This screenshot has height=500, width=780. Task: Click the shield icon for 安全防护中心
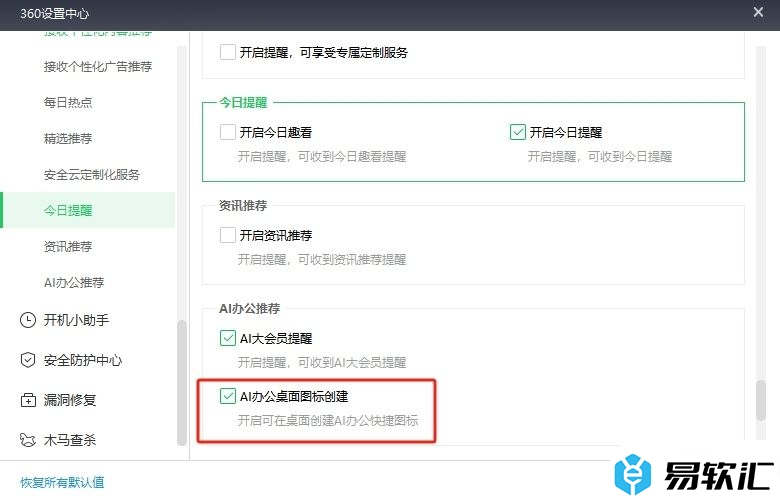(x=28, y=360)
